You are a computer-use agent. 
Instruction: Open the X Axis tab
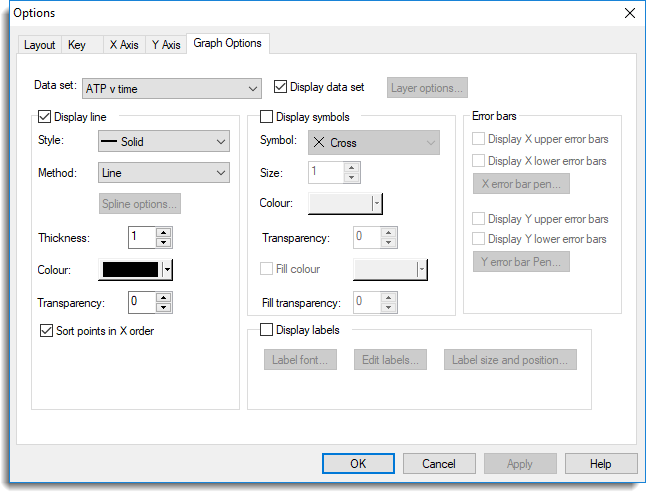tap(122, 45)
